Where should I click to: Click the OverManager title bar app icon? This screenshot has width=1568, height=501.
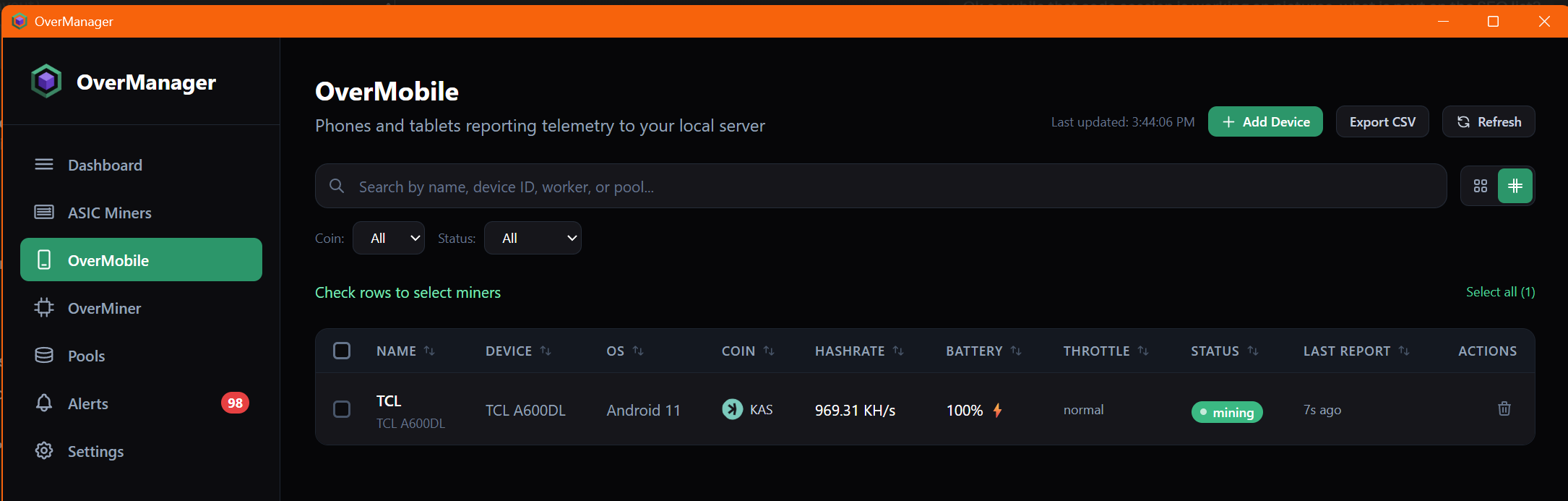(x=20, y=21)
